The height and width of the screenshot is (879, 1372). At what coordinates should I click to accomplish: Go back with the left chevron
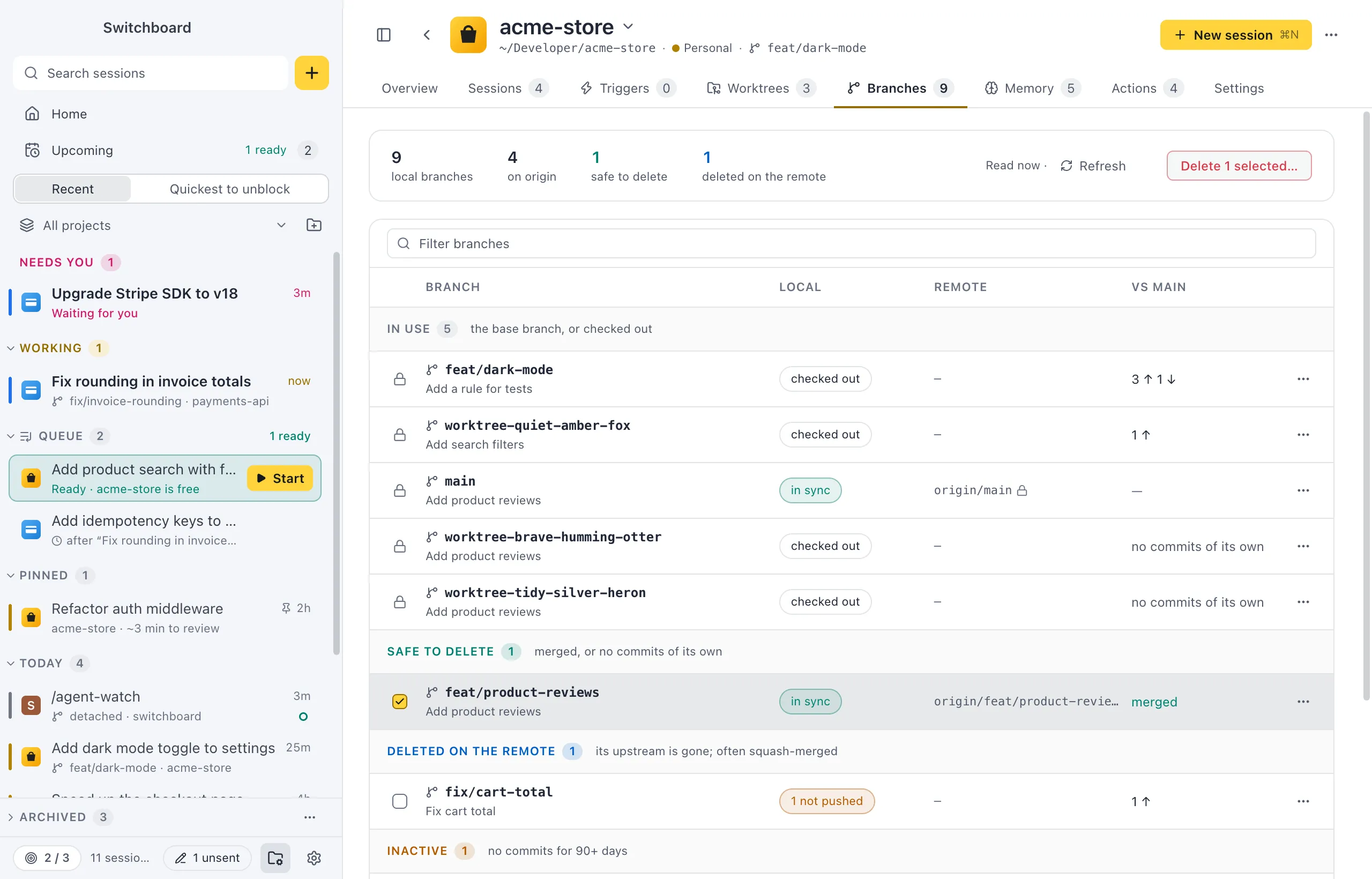[426, 35]
